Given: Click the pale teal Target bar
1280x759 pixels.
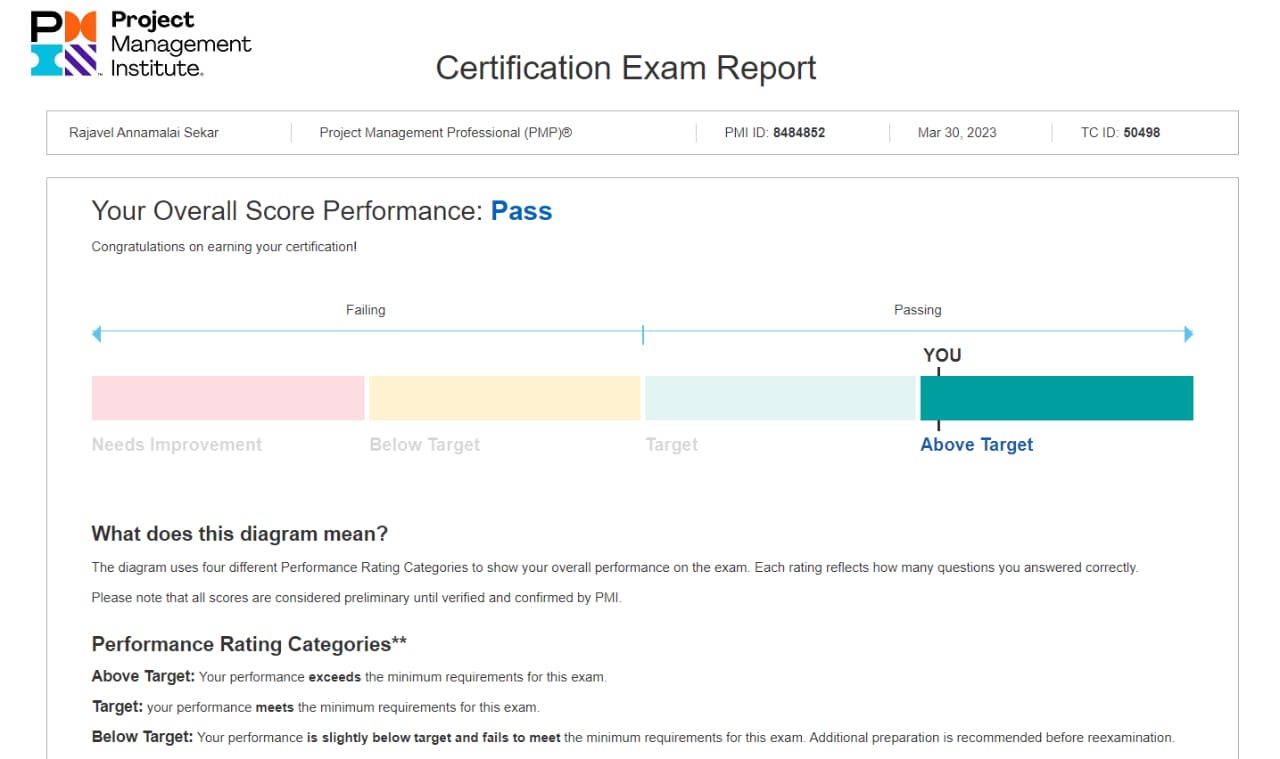Looking at the screenshot, I should (781, 398).
